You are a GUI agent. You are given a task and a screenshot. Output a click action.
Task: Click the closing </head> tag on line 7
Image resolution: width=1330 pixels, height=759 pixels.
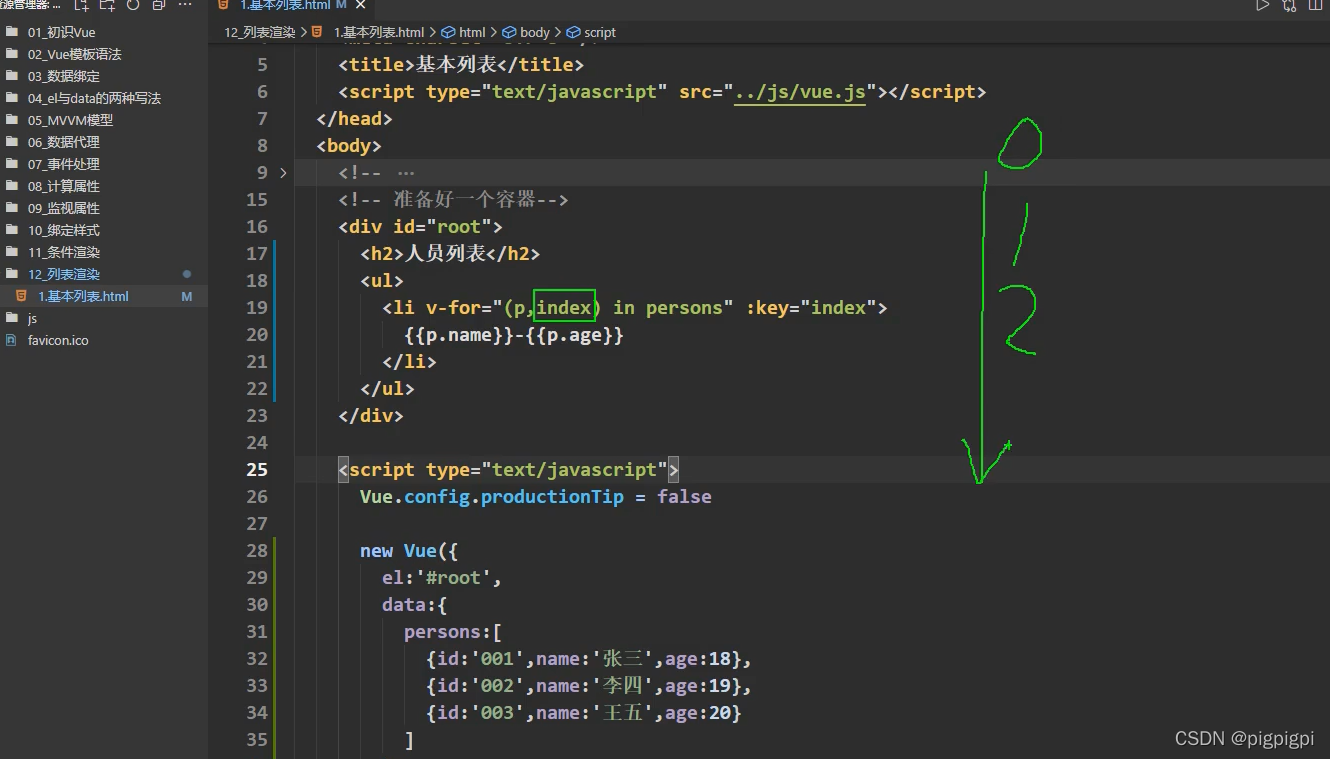pos(354,119)
